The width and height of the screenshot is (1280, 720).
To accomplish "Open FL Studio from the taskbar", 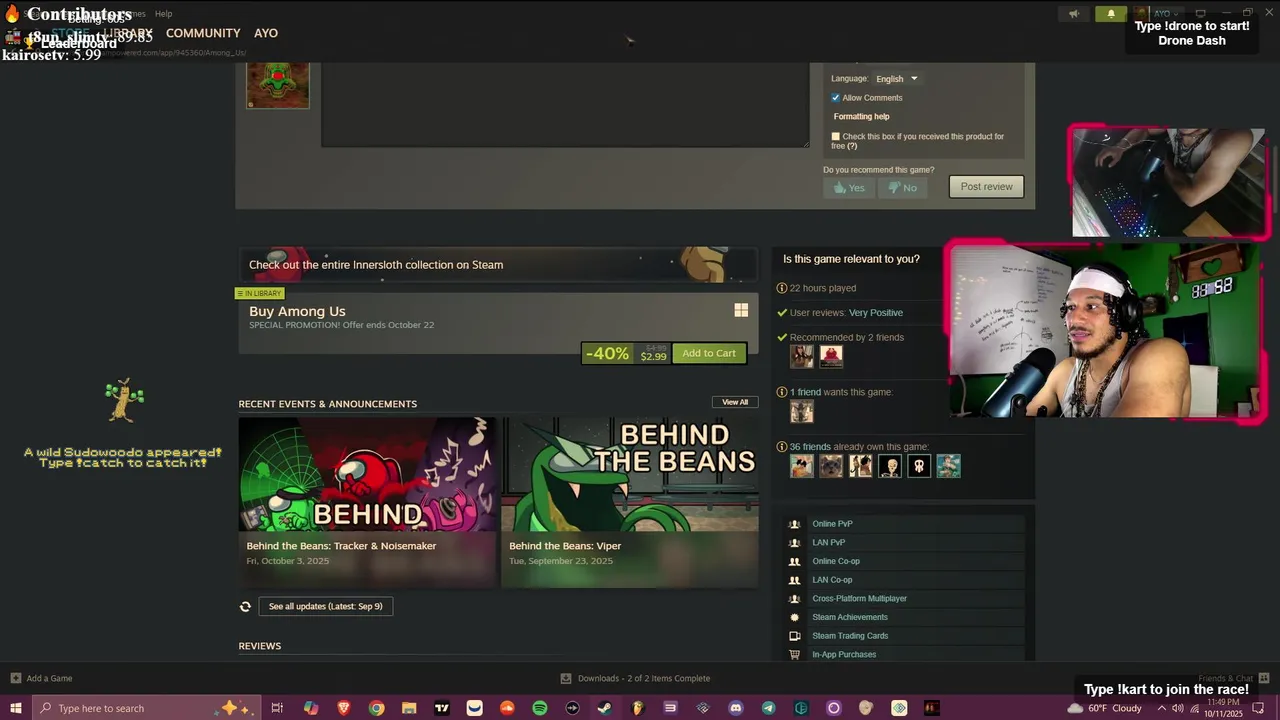I will coord(638,708).
